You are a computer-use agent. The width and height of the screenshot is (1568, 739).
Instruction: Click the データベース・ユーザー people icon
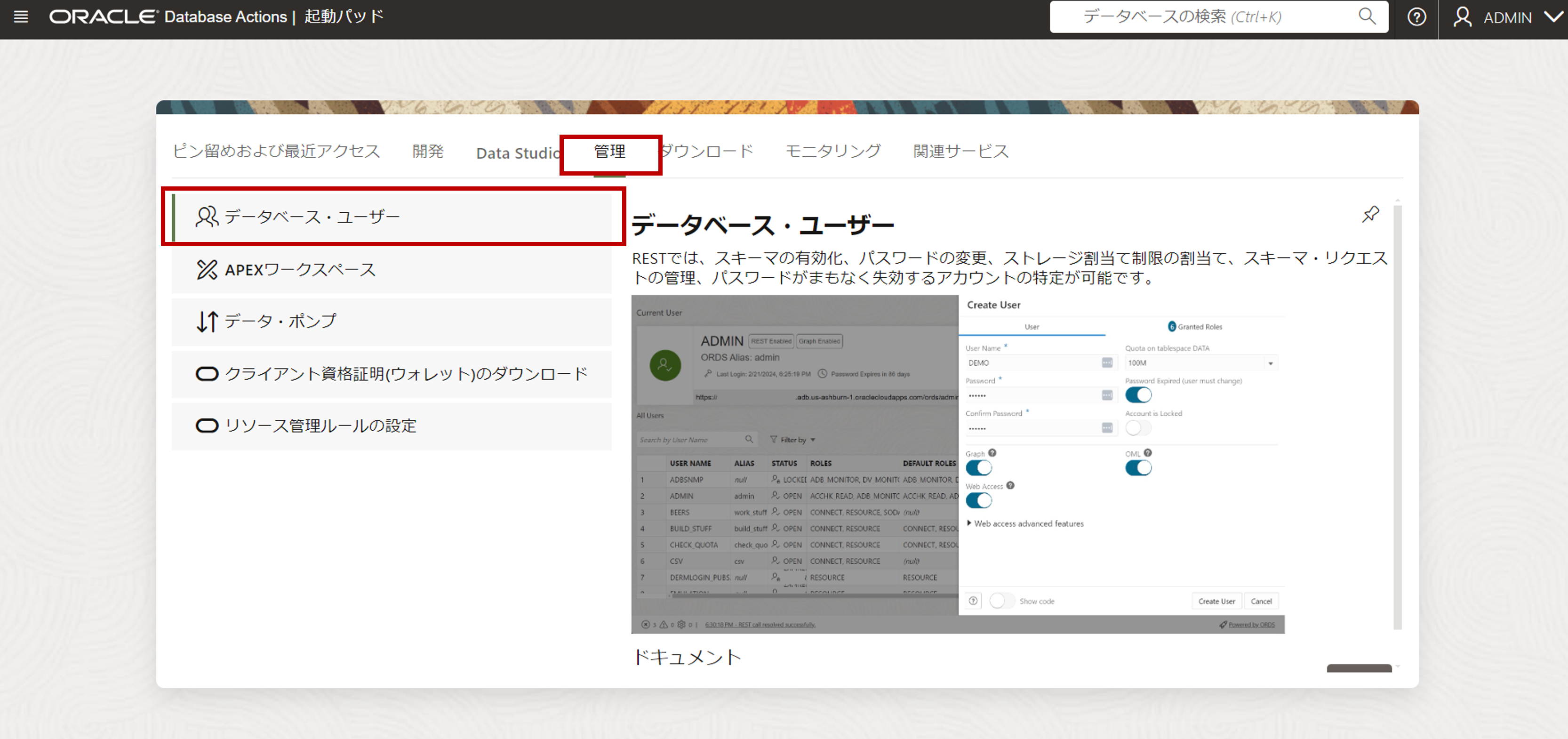coord(206,216)
